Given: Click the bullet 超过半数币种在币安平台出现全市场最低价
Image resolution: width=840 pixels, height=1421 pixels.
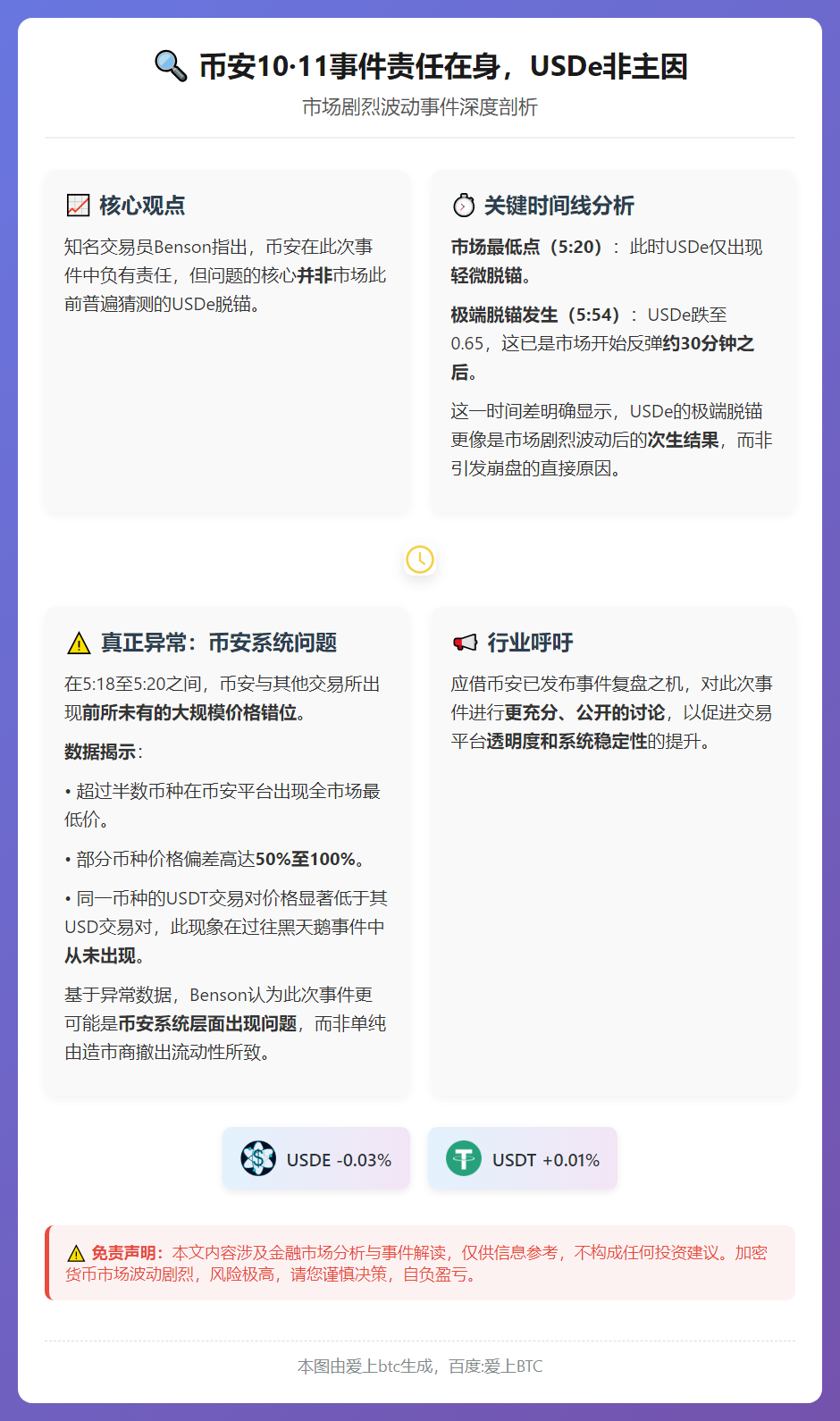Looking at the screenshot, I should (x=223, y=805).
